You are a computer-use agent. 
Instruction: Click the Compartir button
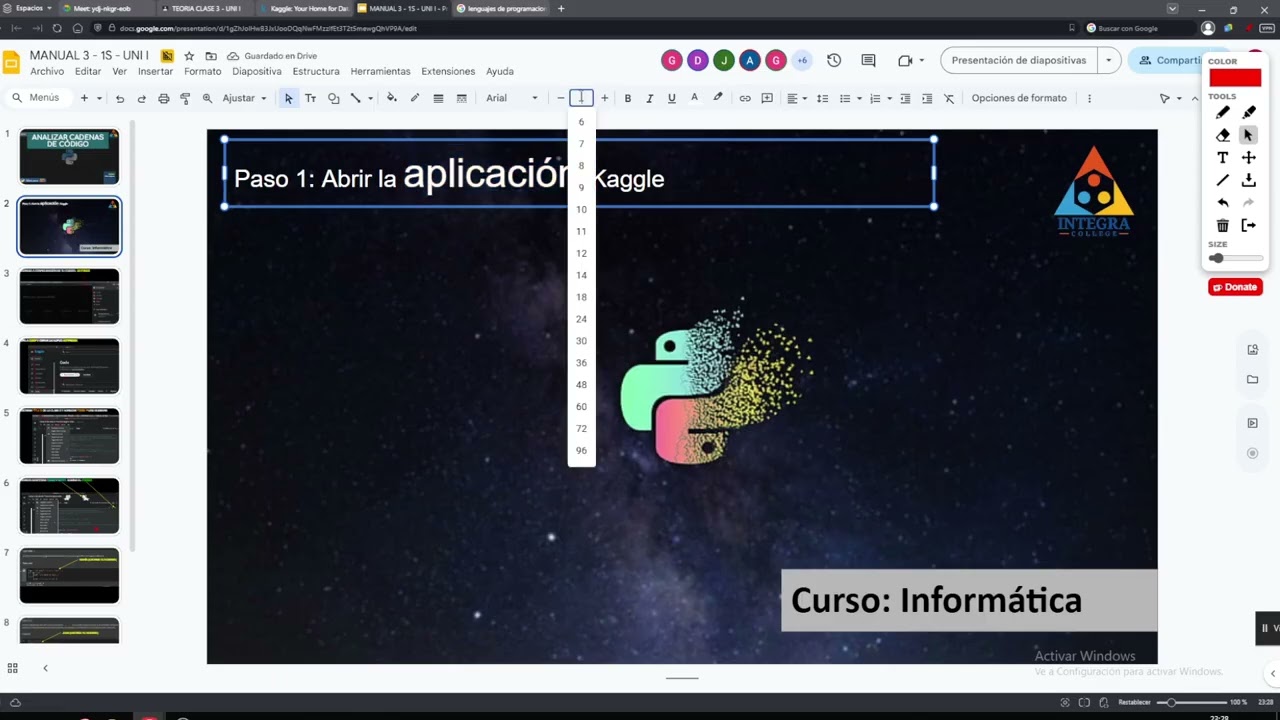pyautogui.click(x=1168, y=60)
